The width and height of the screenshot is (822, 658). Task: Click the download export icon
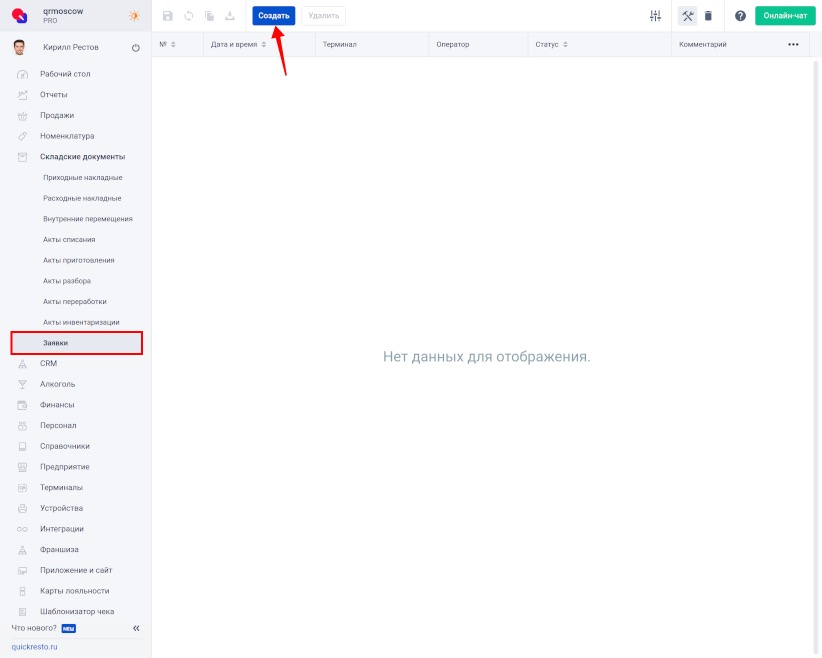(230, 16)
